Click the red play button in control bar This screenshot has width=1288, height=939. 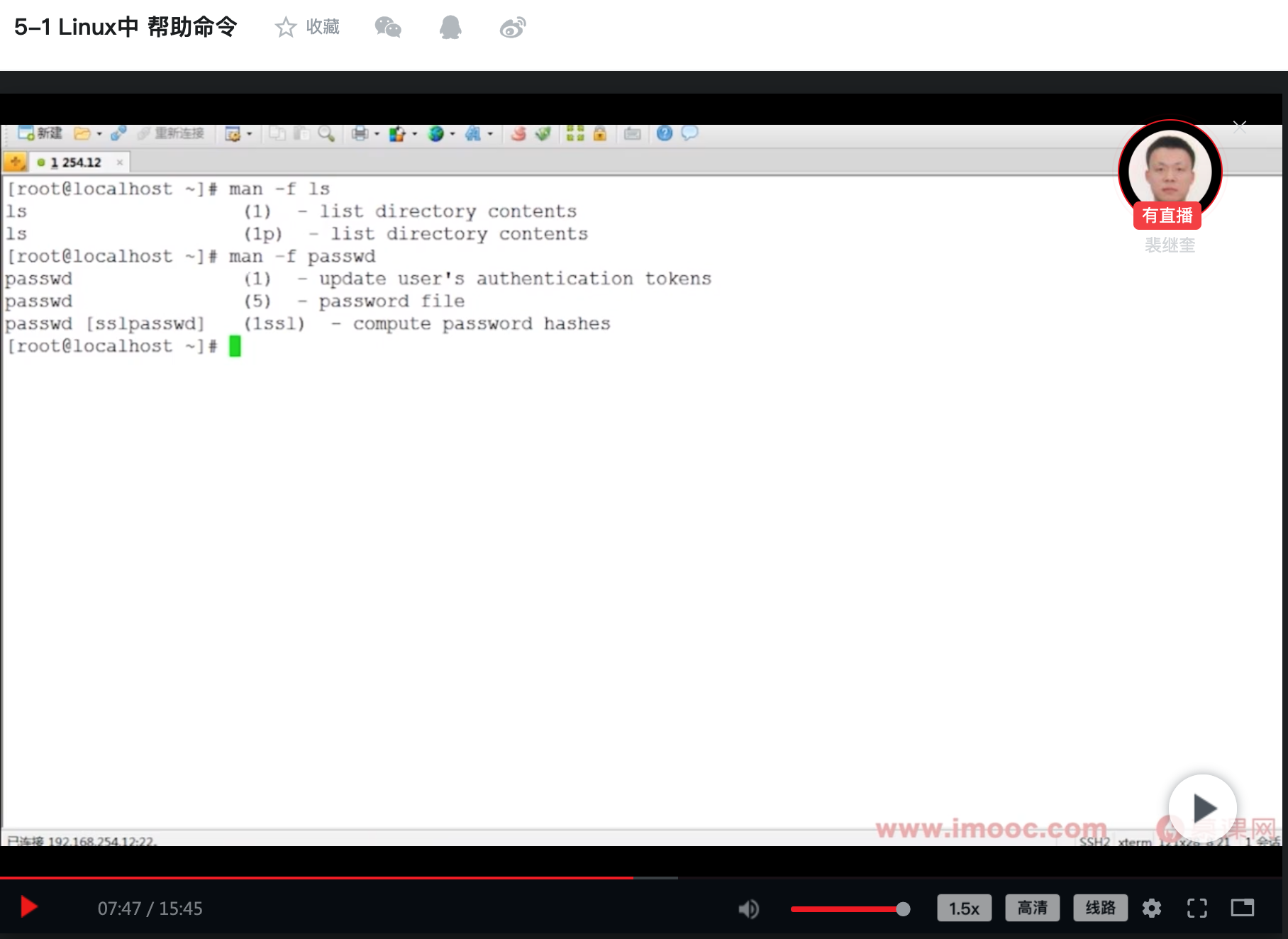point(29,907)
